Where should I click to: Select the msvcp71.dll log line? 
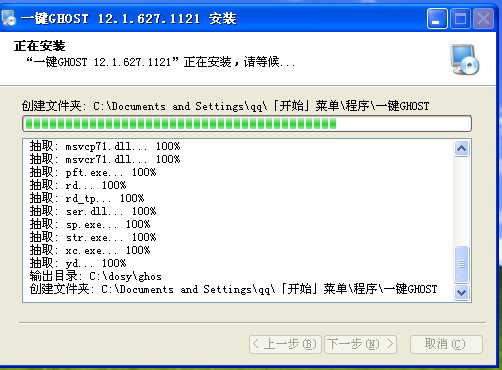(x=105, y=146)
